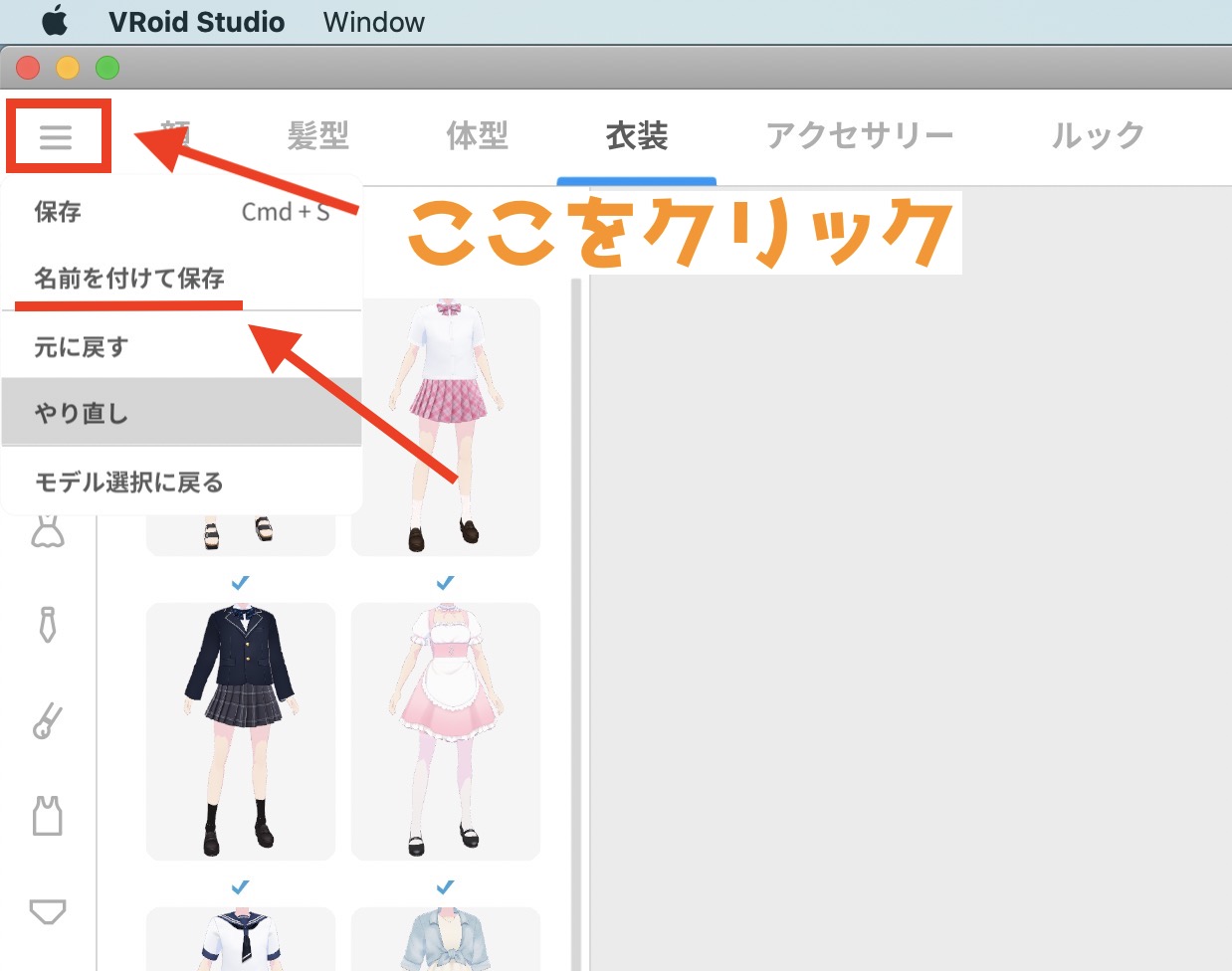Image resolution: width=1232 pixels, height=971 pixels.
Task: Uncheck the pink maid dress outfit
Action: [x=445, y=583]
